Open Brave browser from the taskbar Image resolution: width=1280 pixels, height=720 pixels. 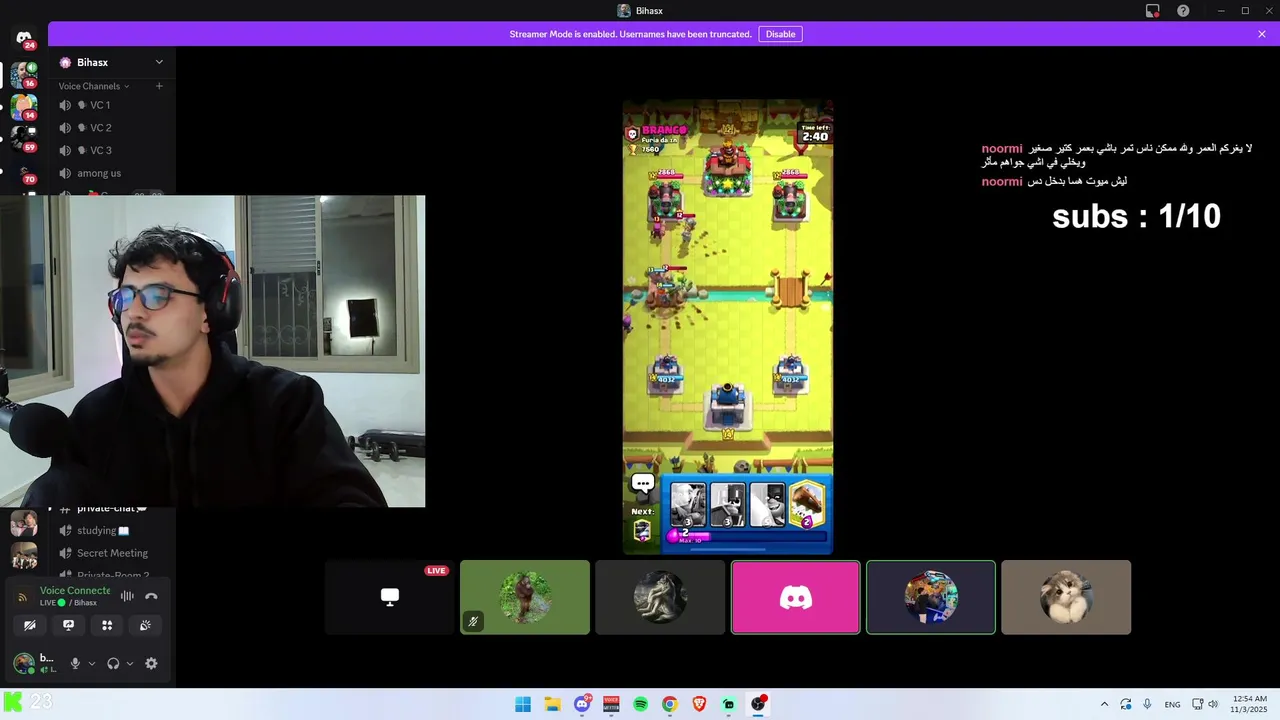pyautogui.click(x=699, y=704)
